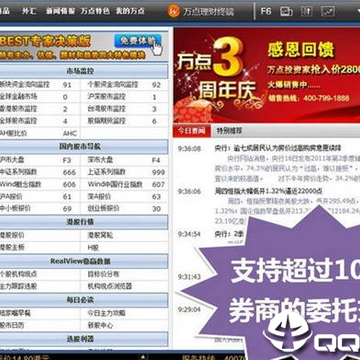The image size is (360, 360).
Task: Click the 每日必读 section header
Action: pyautogui.click(x=83, y=300)
